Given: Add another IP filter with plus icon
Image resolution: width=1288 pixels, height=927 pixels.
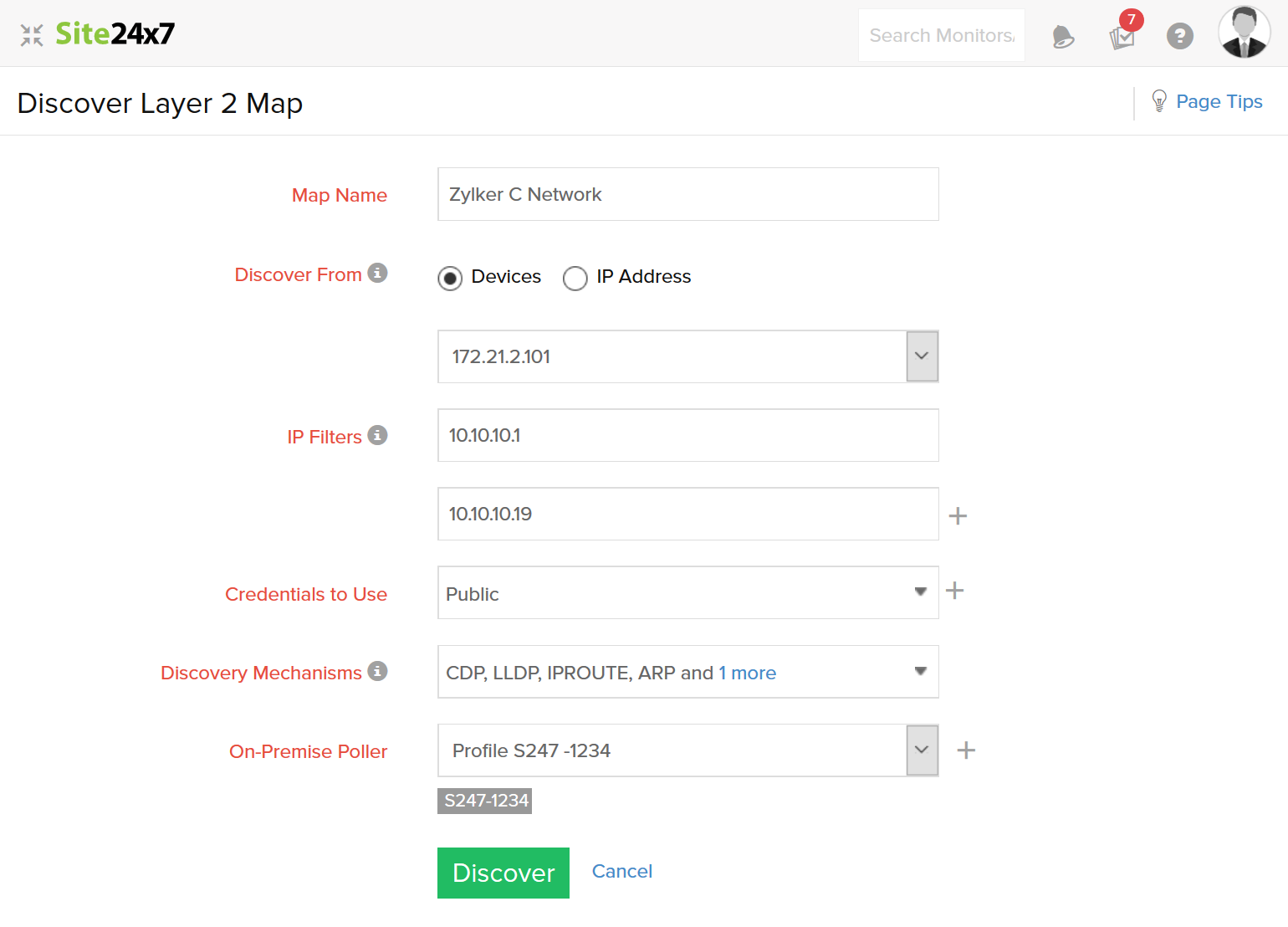Looking at the screenshot, I should click(x=958, y=516).
